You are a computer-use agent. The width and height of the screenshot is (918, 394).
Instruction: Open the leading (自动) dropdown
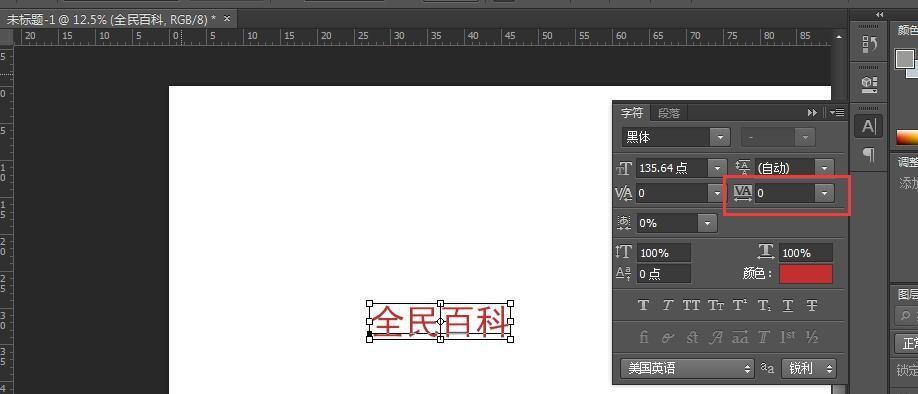tap(825, 168)
